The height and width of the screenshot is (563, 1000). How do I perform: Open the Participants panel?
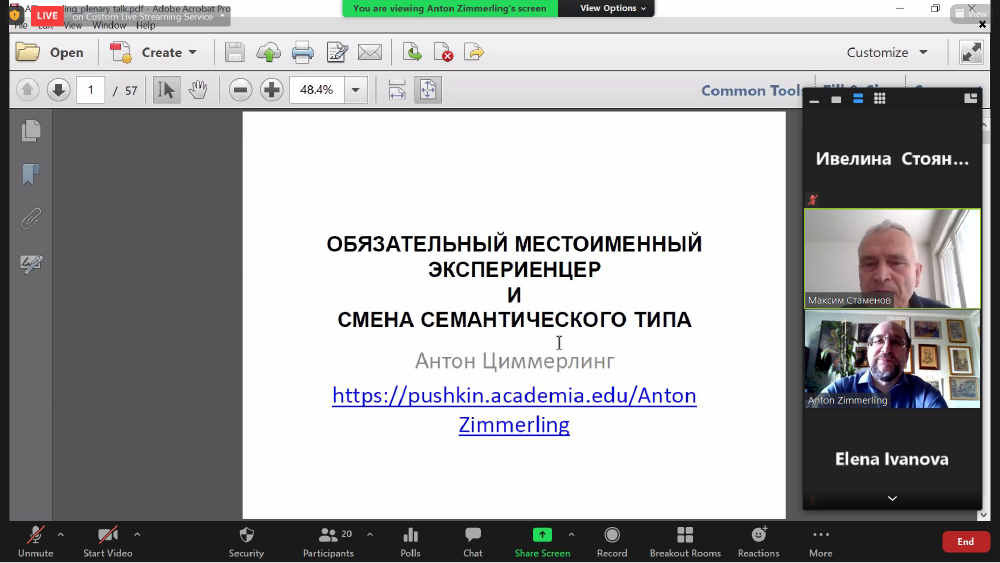click(x=328, y=540)
